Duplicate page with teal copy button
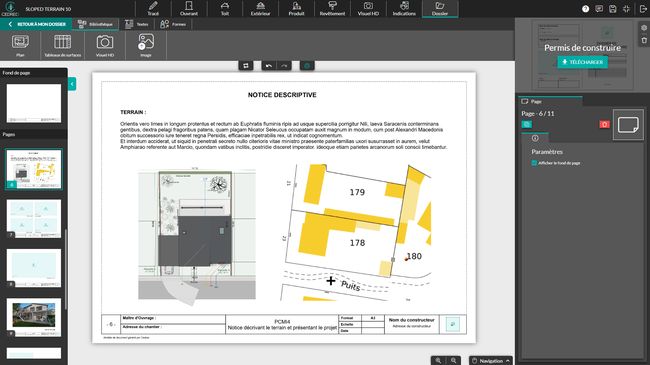Image resolution: width=650 pixels, height=365 pixels. (x=526, y=124)
